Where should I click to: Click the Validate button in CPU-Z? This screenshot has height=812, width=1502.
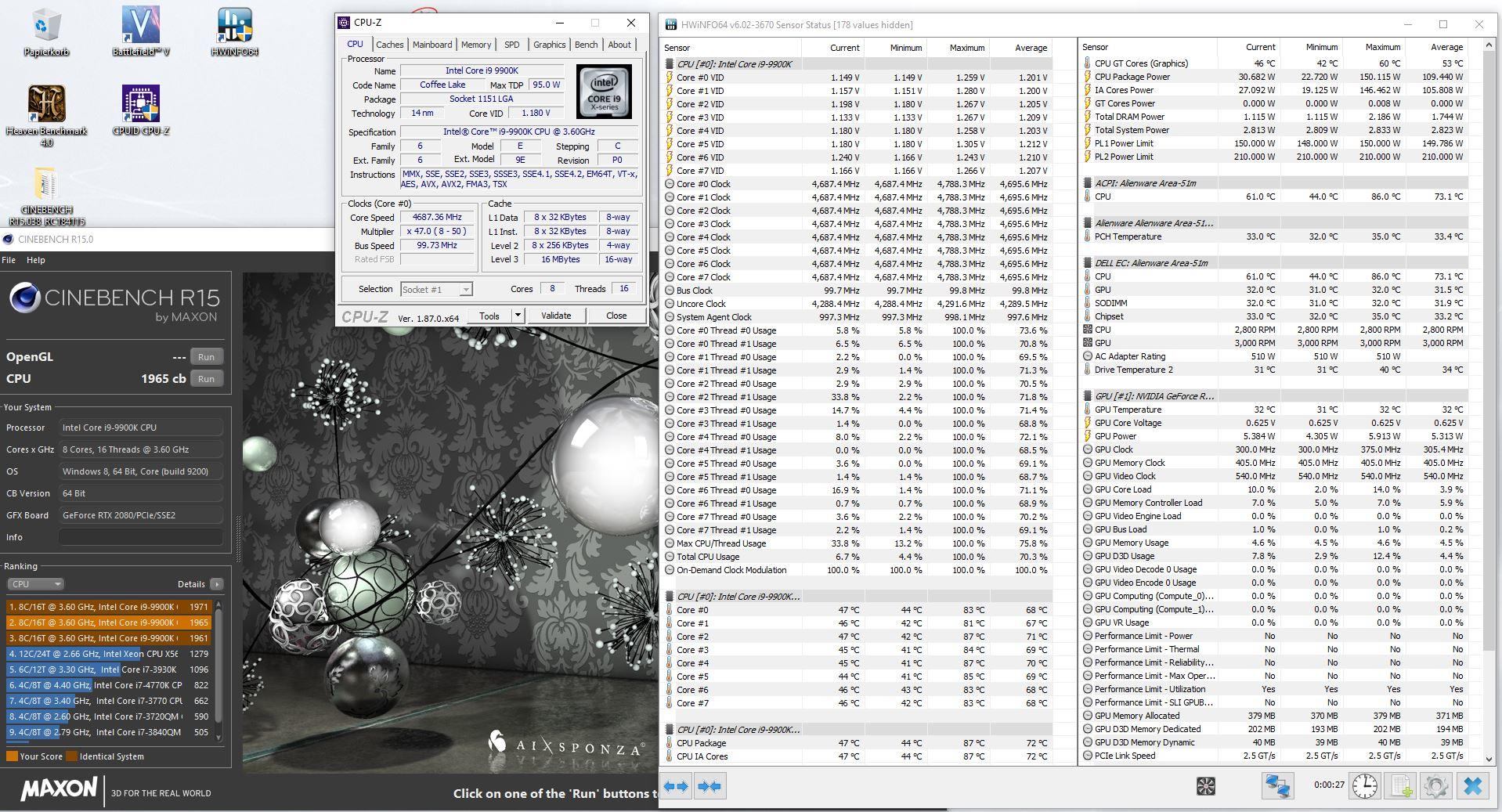tap(556, 316)
